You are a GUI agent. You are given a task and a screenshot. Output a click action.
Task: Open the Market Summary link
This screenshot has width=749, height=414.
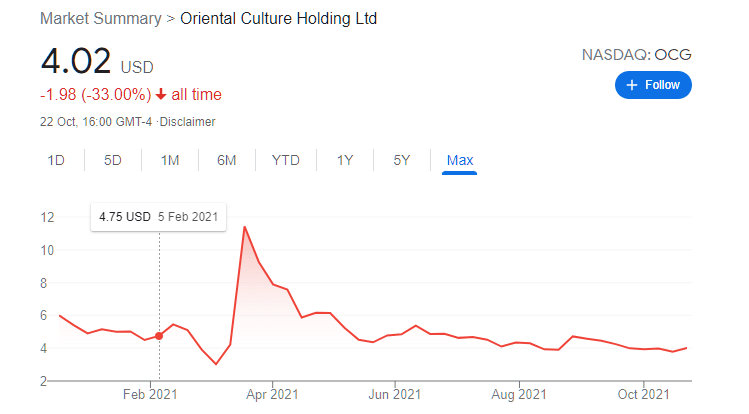tap(101, 19)
